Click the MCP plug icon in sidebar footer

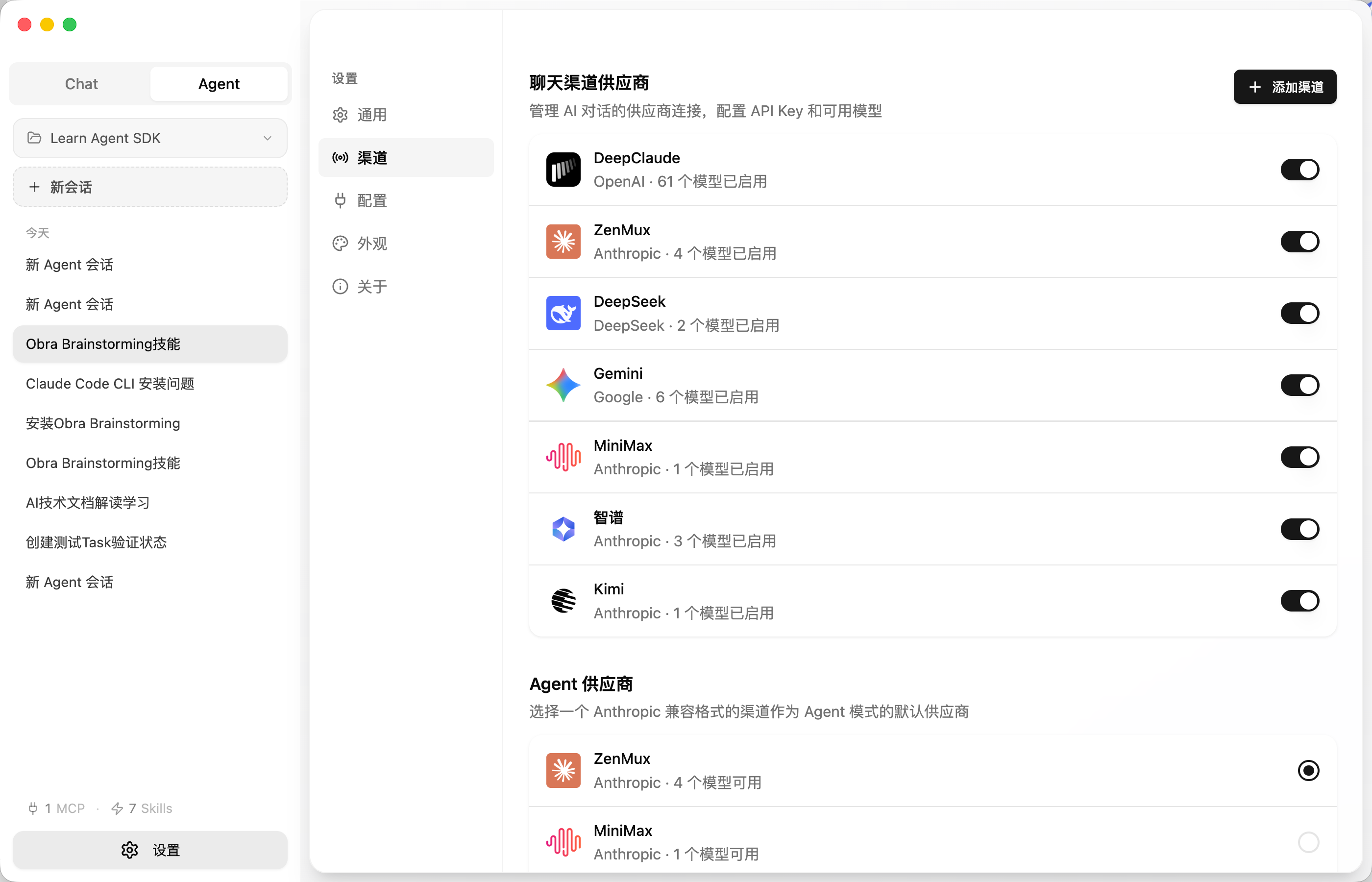(x=33, y=808)
